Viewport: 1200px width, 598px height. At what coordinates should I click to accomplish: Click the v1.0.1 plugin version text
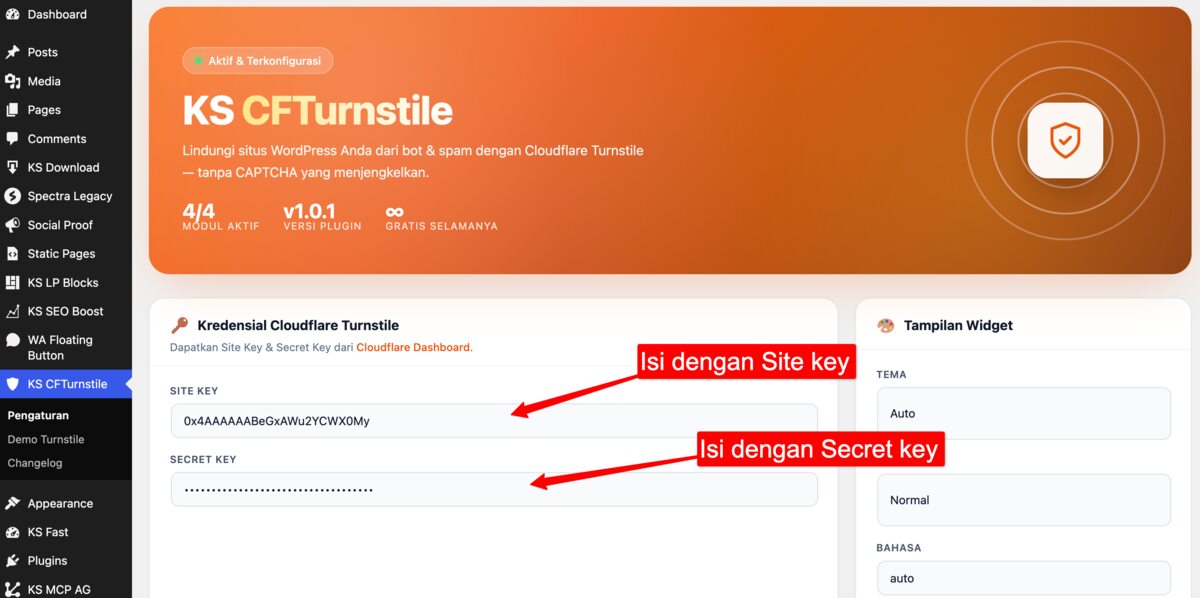(x=309, y=212)
